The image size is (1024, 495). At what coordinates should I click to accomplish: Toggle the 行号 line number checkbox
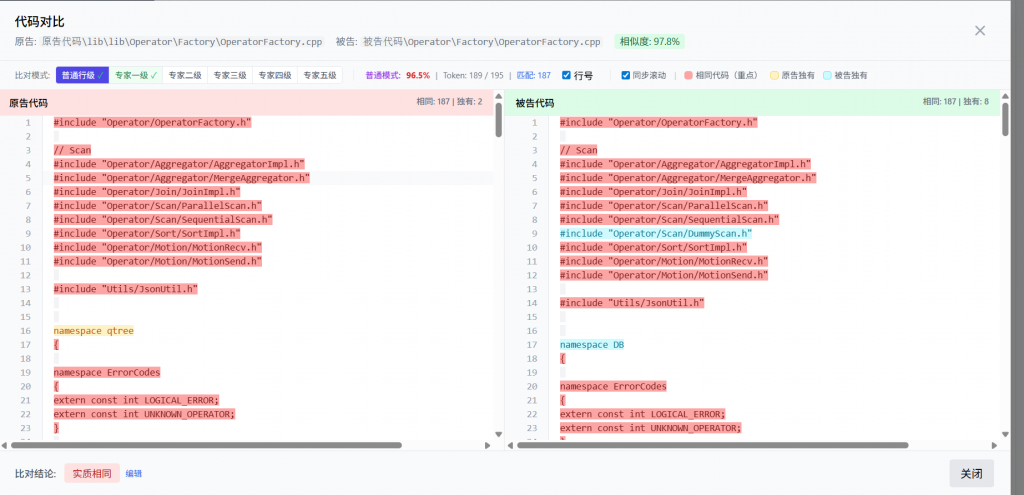pos(567,75)
